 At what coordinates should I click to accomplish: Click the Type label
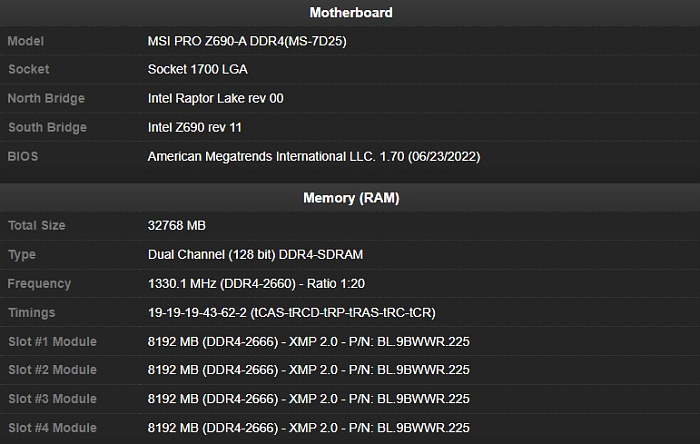coord(22,254)
